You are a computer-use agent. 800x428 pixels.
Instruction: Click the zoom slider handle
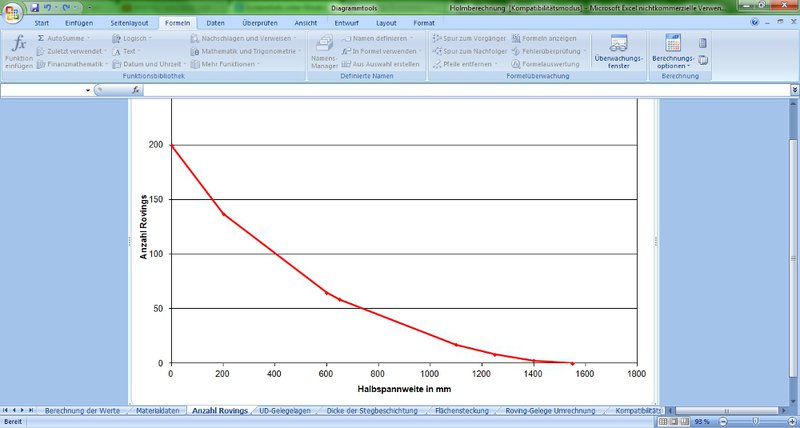(x=755, y=422)
